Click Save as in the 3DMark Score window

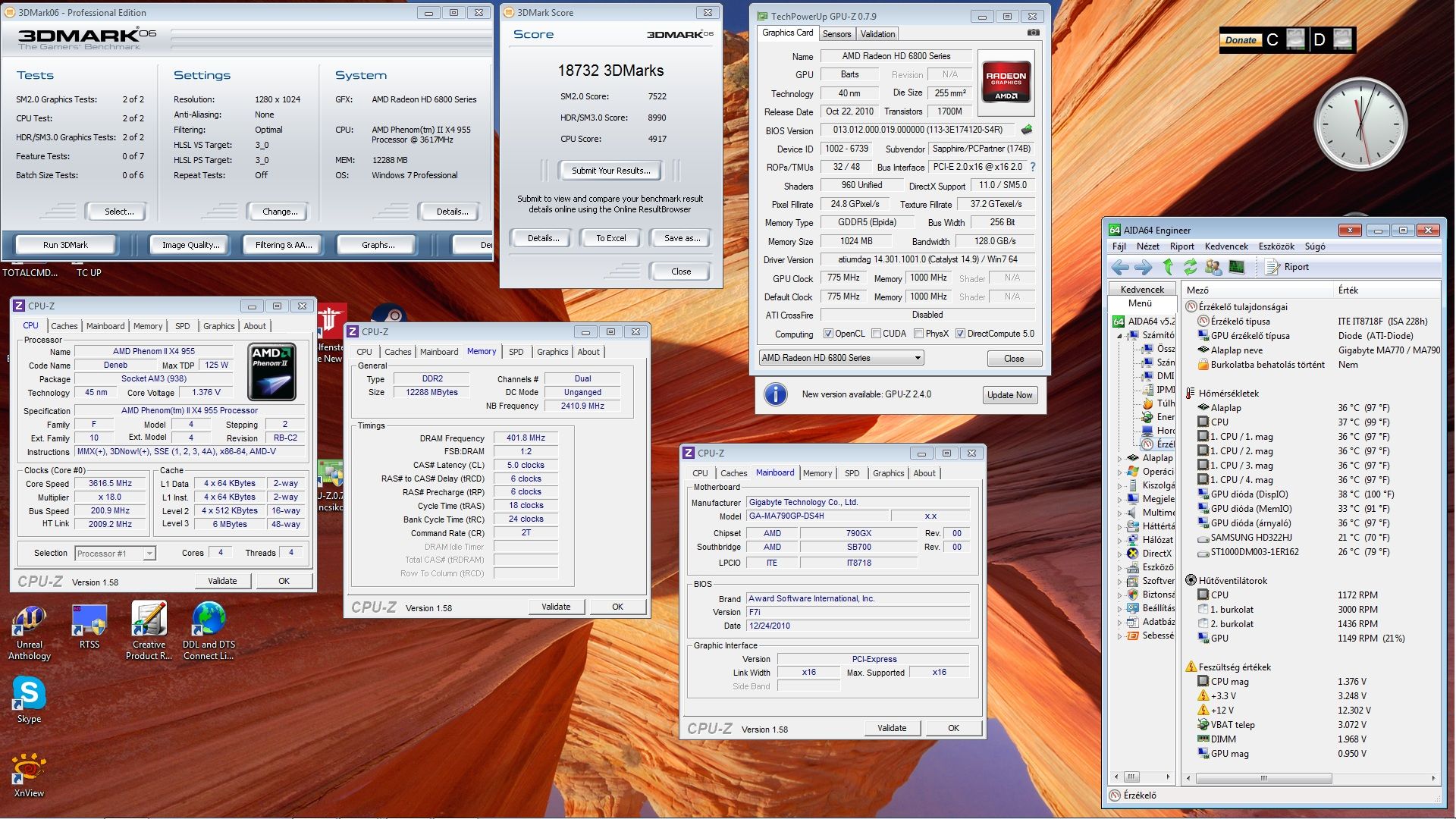681,238
